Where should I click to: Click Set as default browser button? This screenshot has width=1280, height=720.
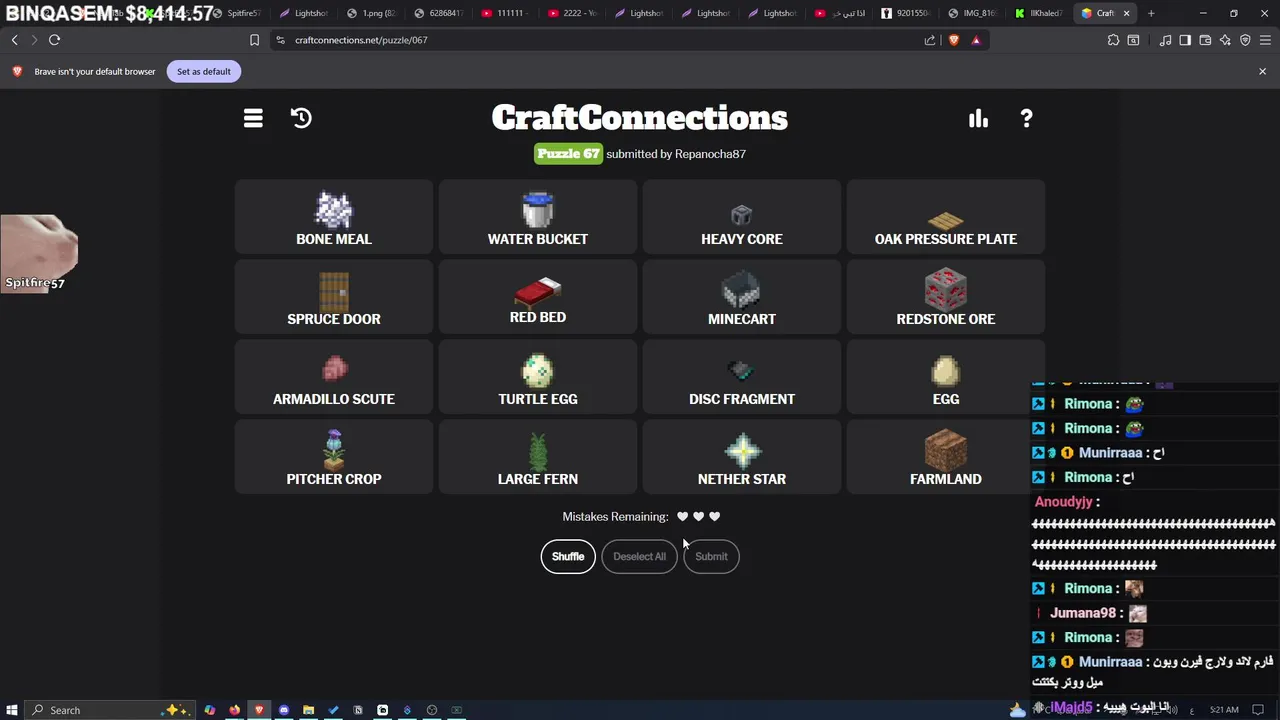[x=204, y=71]
